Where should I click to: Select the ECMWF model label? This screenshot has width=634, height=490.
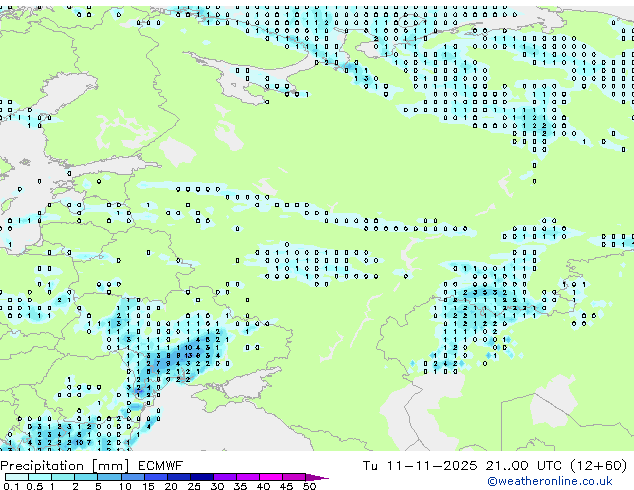(x=160, y=466)
